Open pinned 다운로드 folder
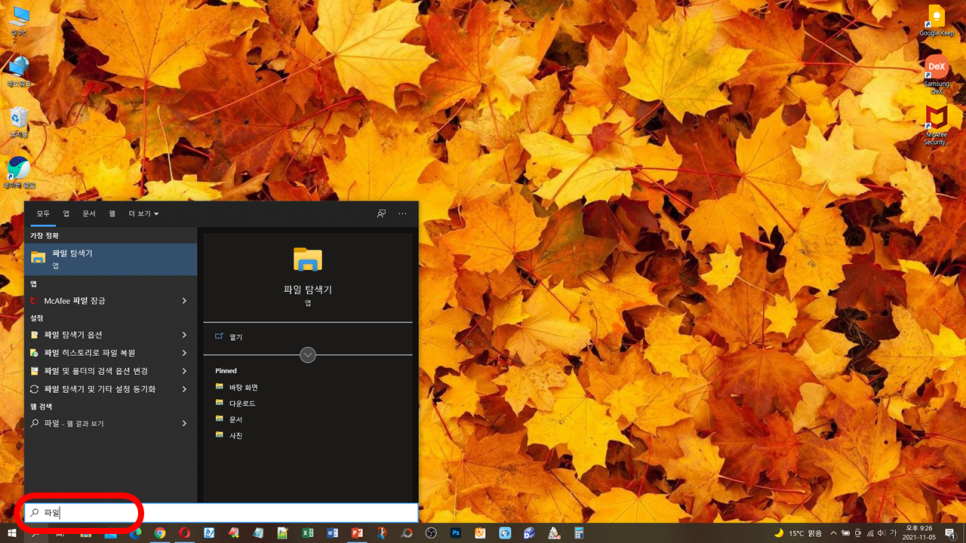Viewport: 966px width, 543px height. (x=236, y=404)
